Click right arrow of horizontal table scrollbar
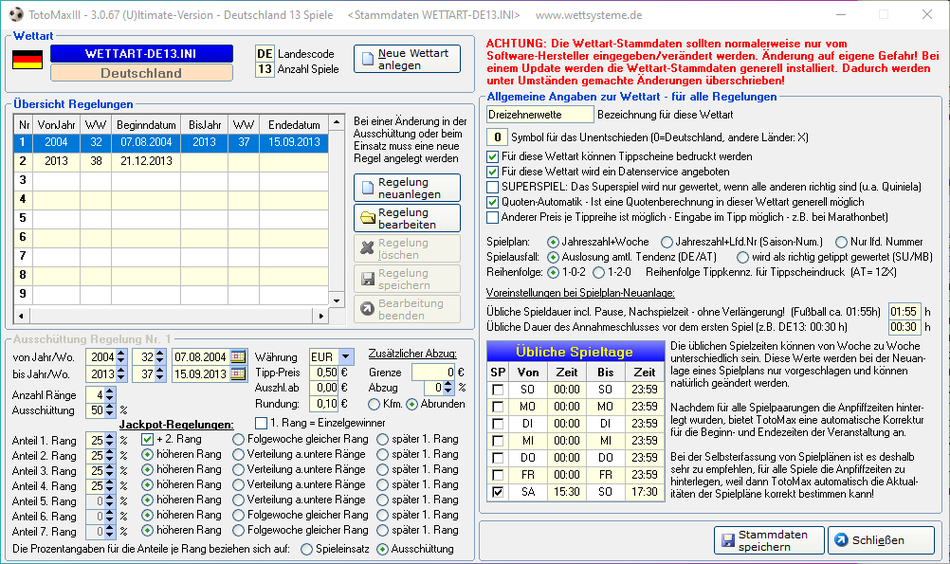This screenshot has height=564, width=950. coord(321,316)
